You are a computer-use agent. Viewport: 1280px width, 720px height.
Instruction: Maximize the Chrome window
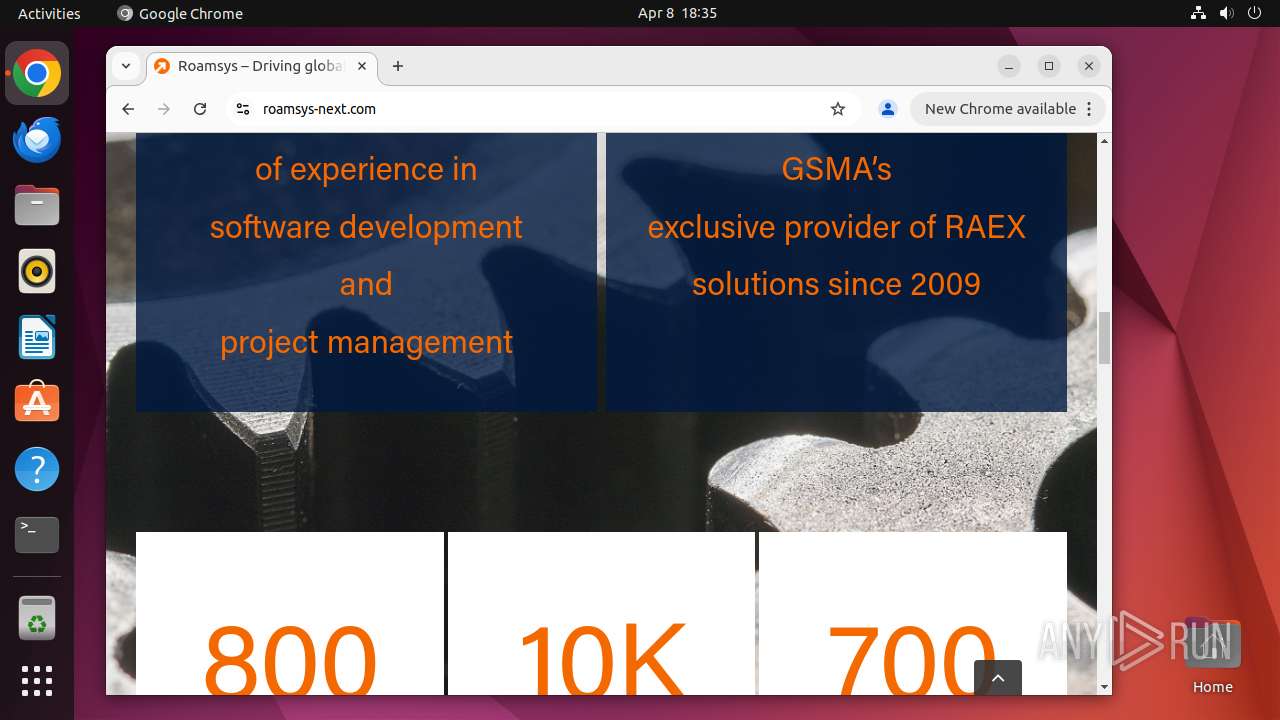click(x=1048, y=66)
